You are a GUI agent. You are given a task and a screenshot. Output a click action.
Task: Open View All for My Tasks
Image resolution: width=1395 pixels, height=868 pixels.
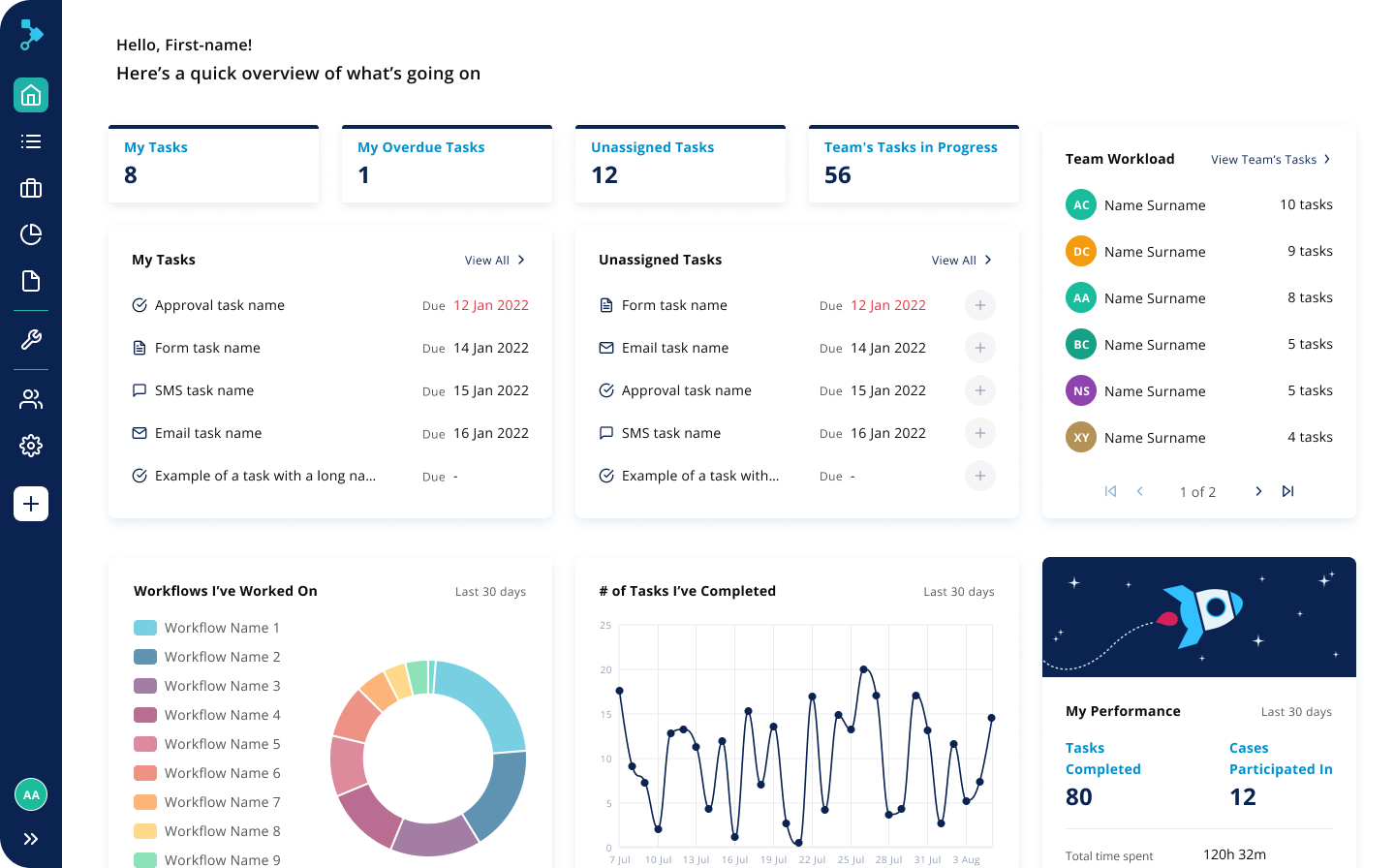[x=494, y=261]
